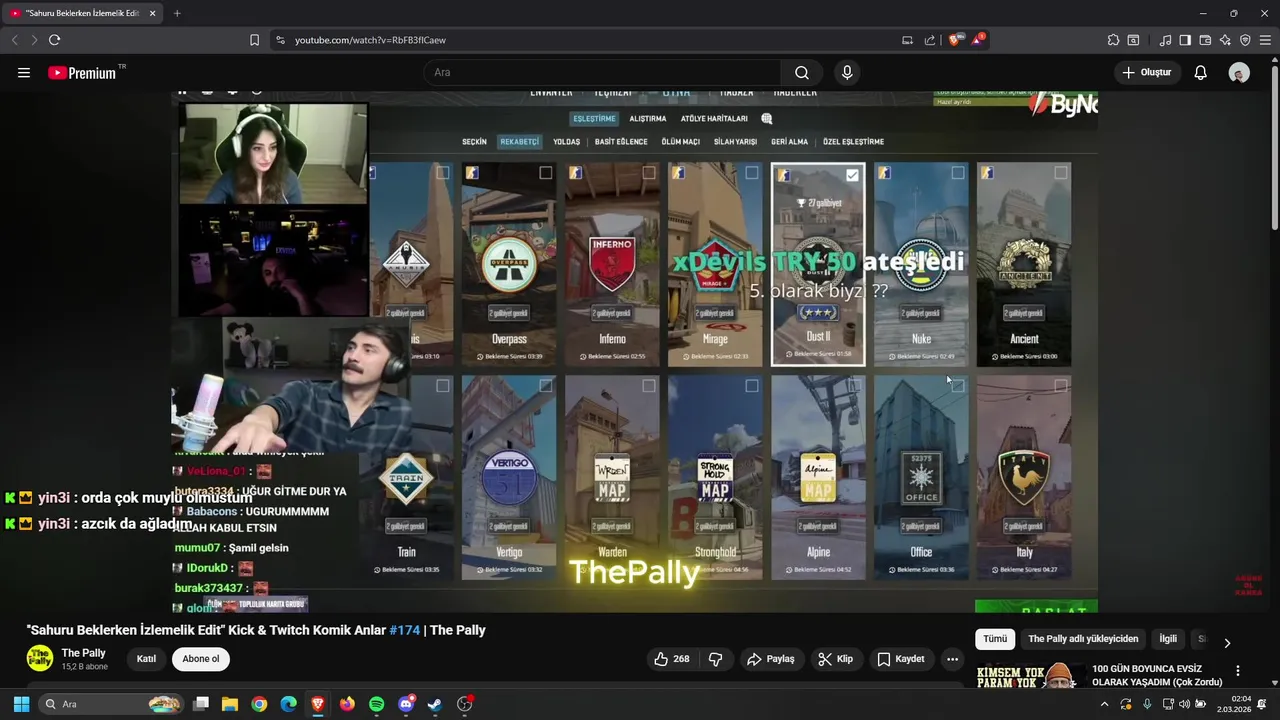Open Spotify from the taskbar
The width and height of the screenshot is (1280, 720).
click(x=376, y=704)
